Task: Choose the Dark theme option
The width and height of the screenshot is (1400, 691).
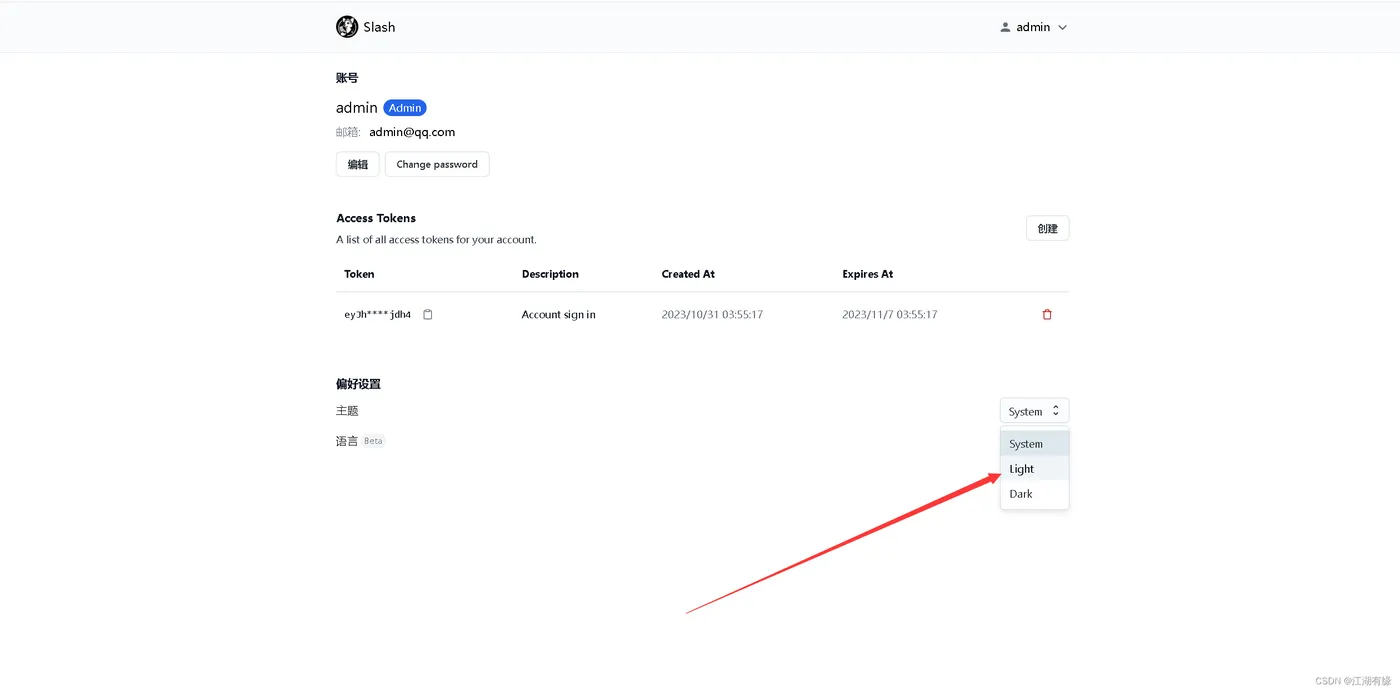Action: pos(1034,494)
